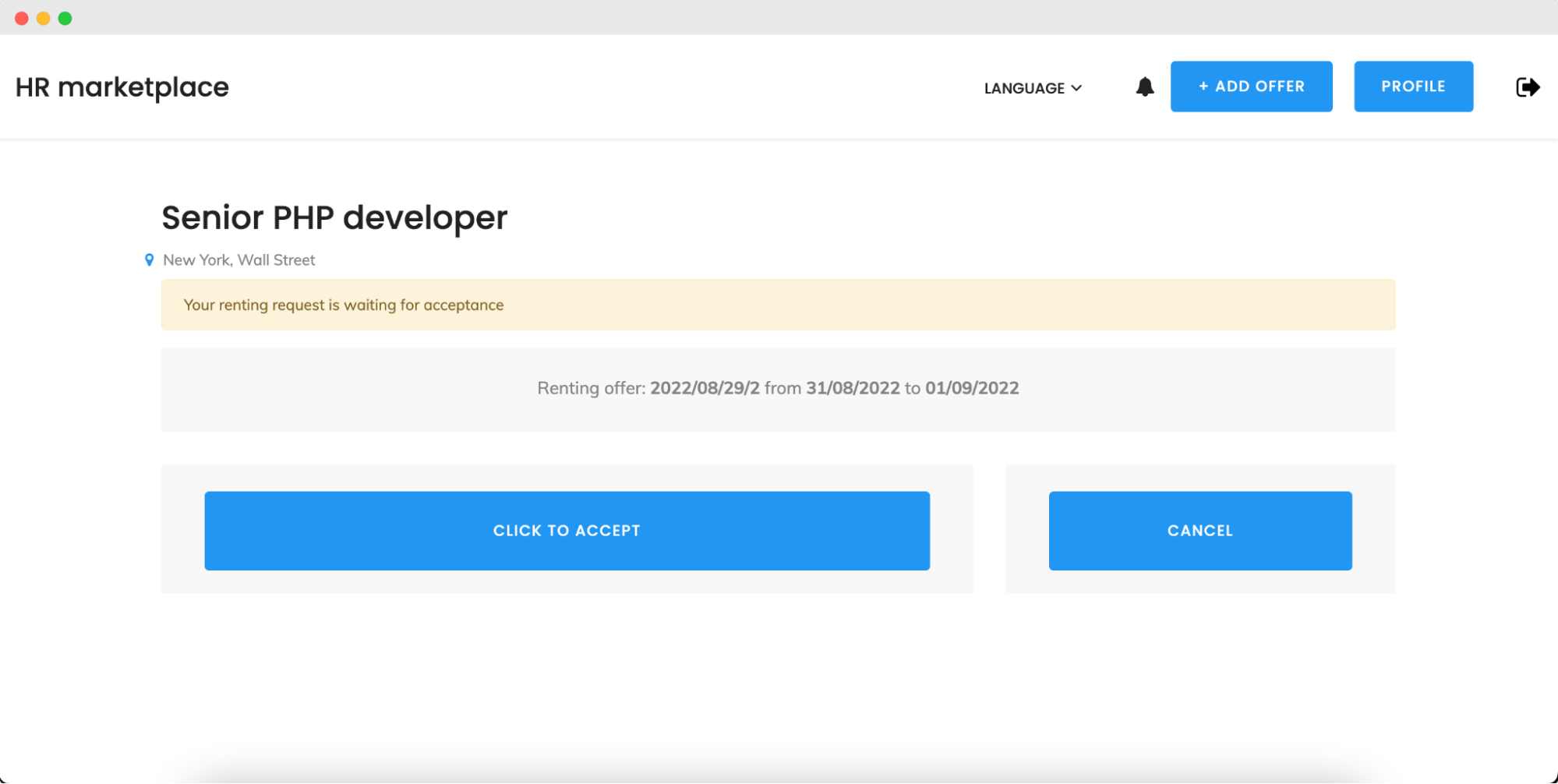This screenshot has height=784, width=1558.
Task: Open the Language dropdown
Action: (1033, 88)
